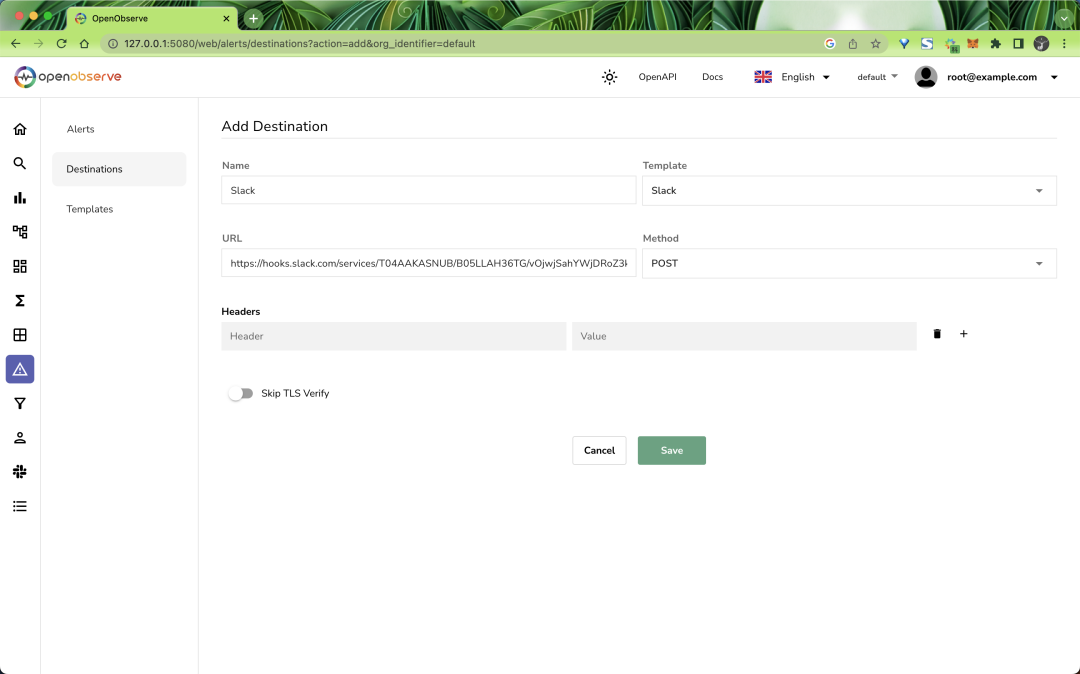Image resolution: width=1080 pixels, height=674 pixels.
Task: Cancel adding the destination
Action: point(598,450)
